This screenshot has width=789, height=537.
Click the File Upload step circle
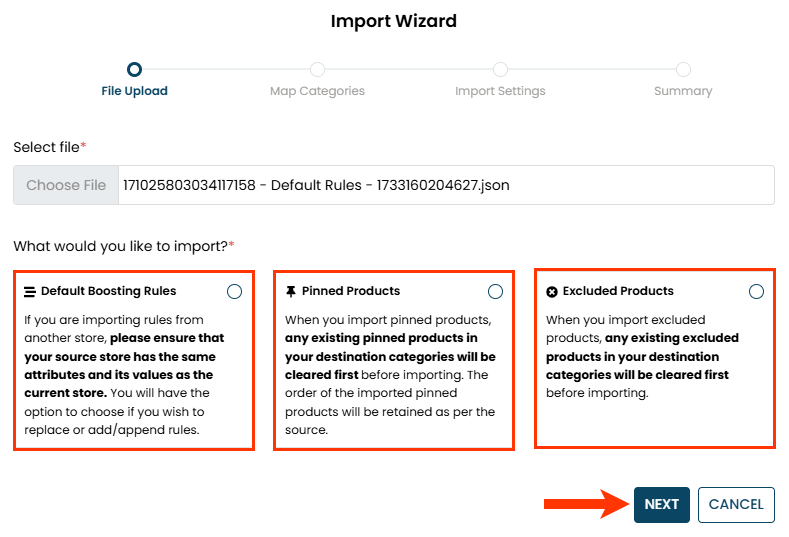[x=134, y=69]
